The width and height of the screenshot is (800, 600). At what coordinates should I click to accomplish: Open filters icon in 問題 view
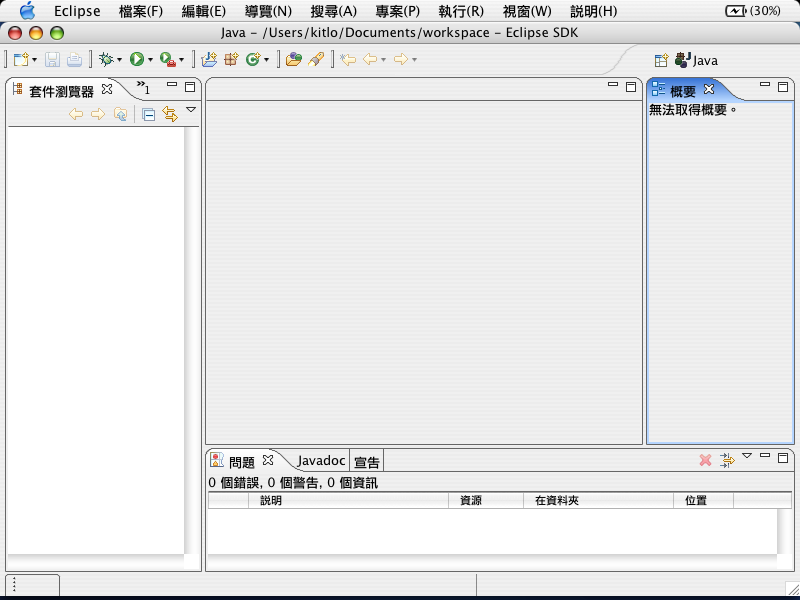click(x=727, y=460)
